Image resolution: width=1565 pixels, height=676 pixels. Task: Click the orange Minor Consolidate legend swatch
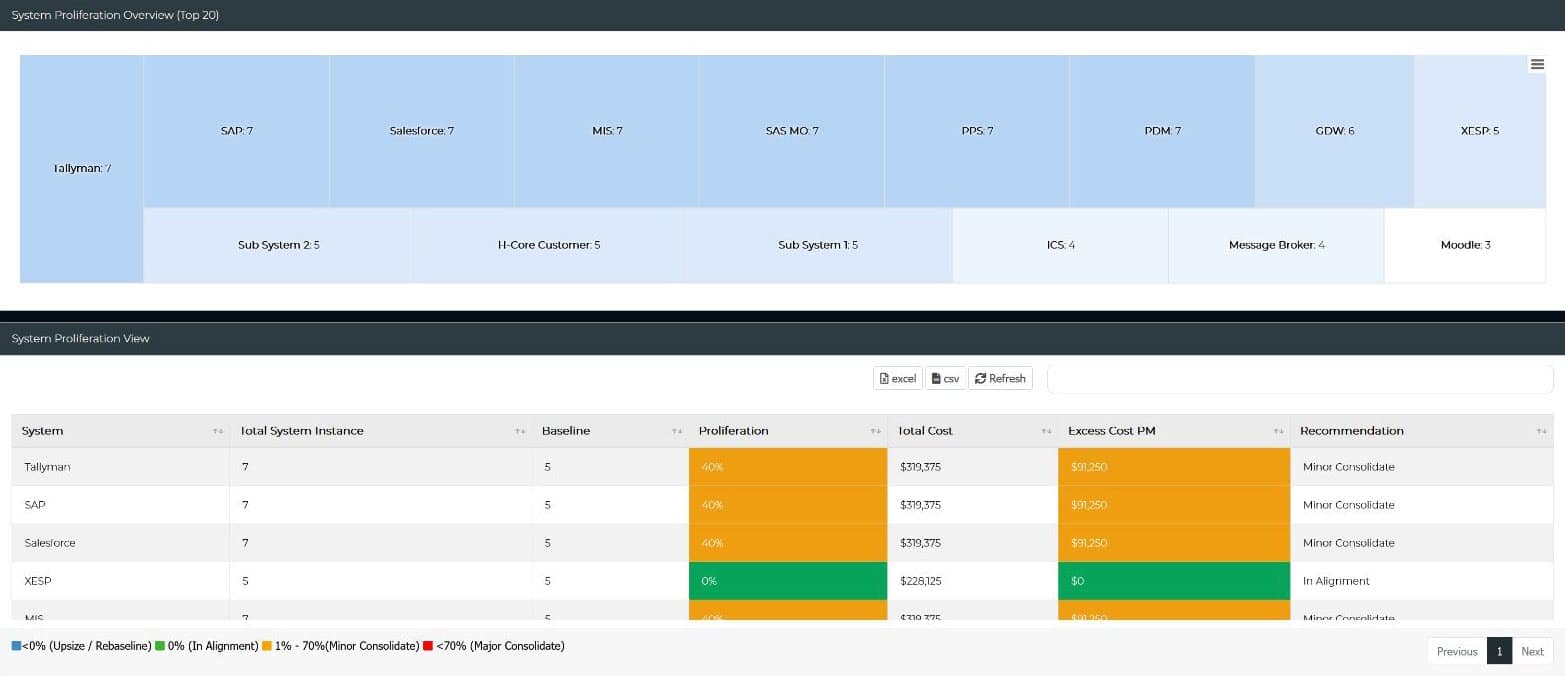pos(267,646)
